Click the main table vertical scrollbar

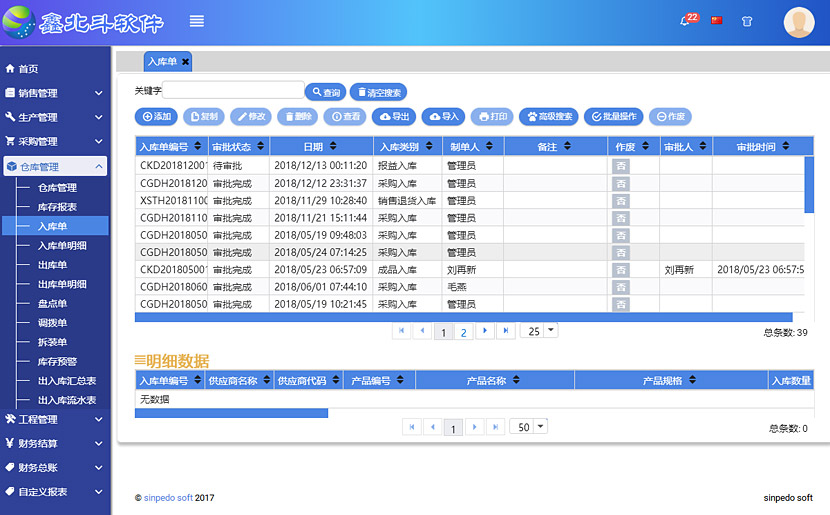tap(809, 185)
